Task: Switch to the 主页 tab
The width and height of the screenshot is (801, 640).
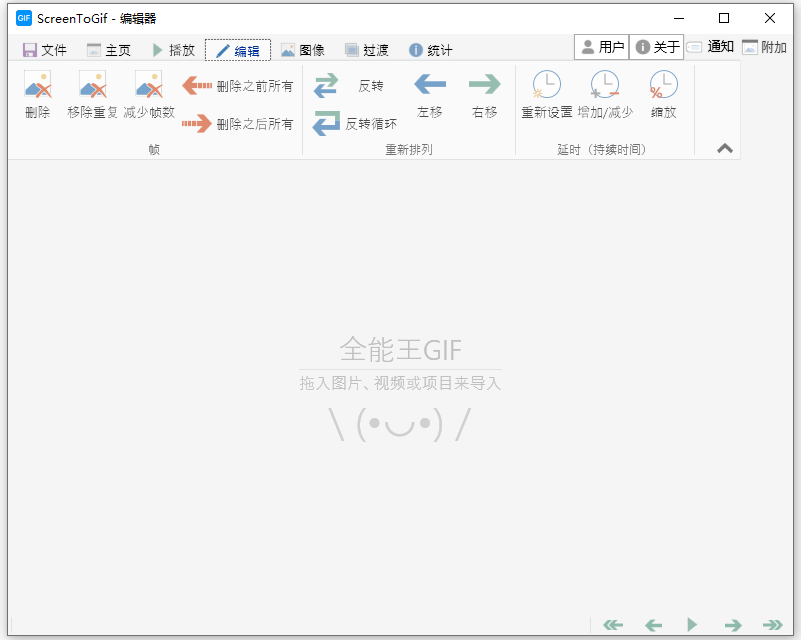Action: (109, 50)
